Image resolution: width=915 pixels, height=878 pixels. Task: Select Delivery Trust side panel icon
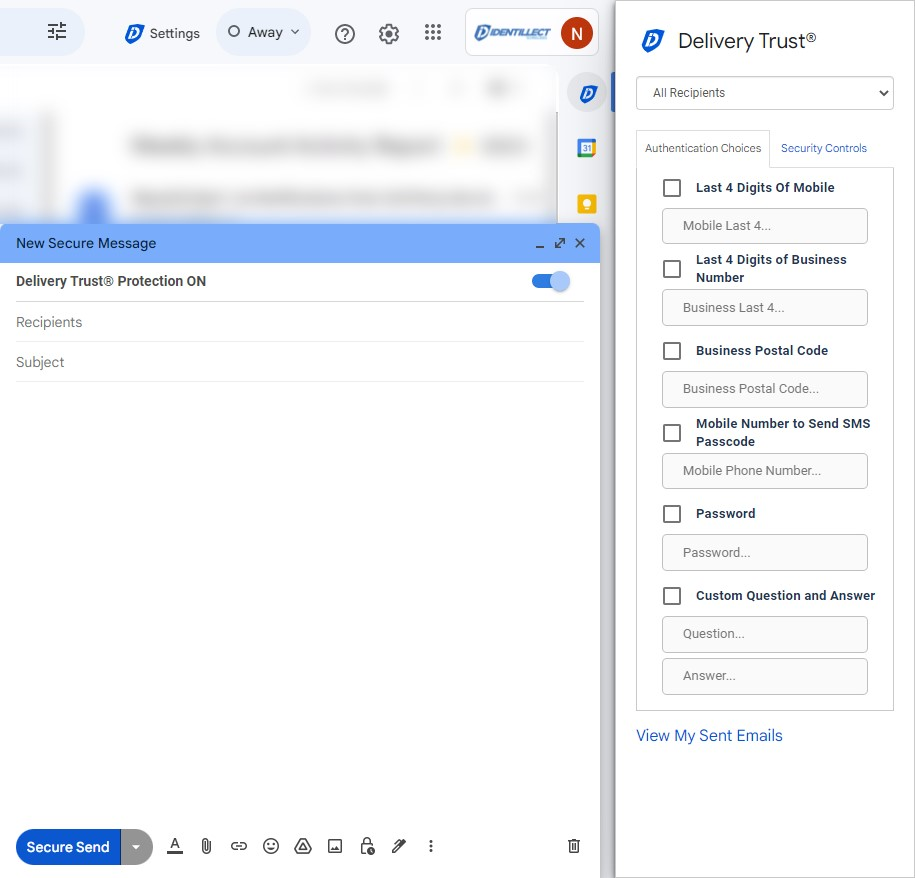[588, 93]
